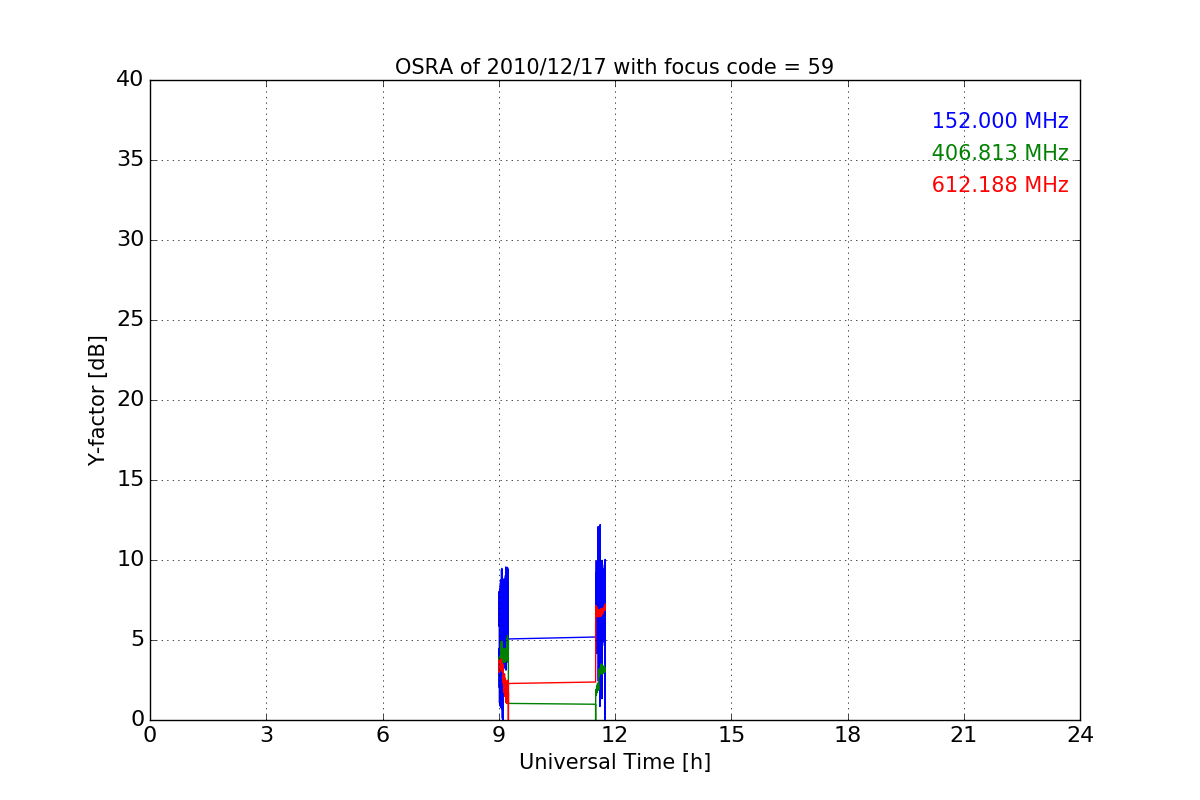1200x800 pixels.
Task: Click y-axis tick label '30'
Action: [130, 240]
